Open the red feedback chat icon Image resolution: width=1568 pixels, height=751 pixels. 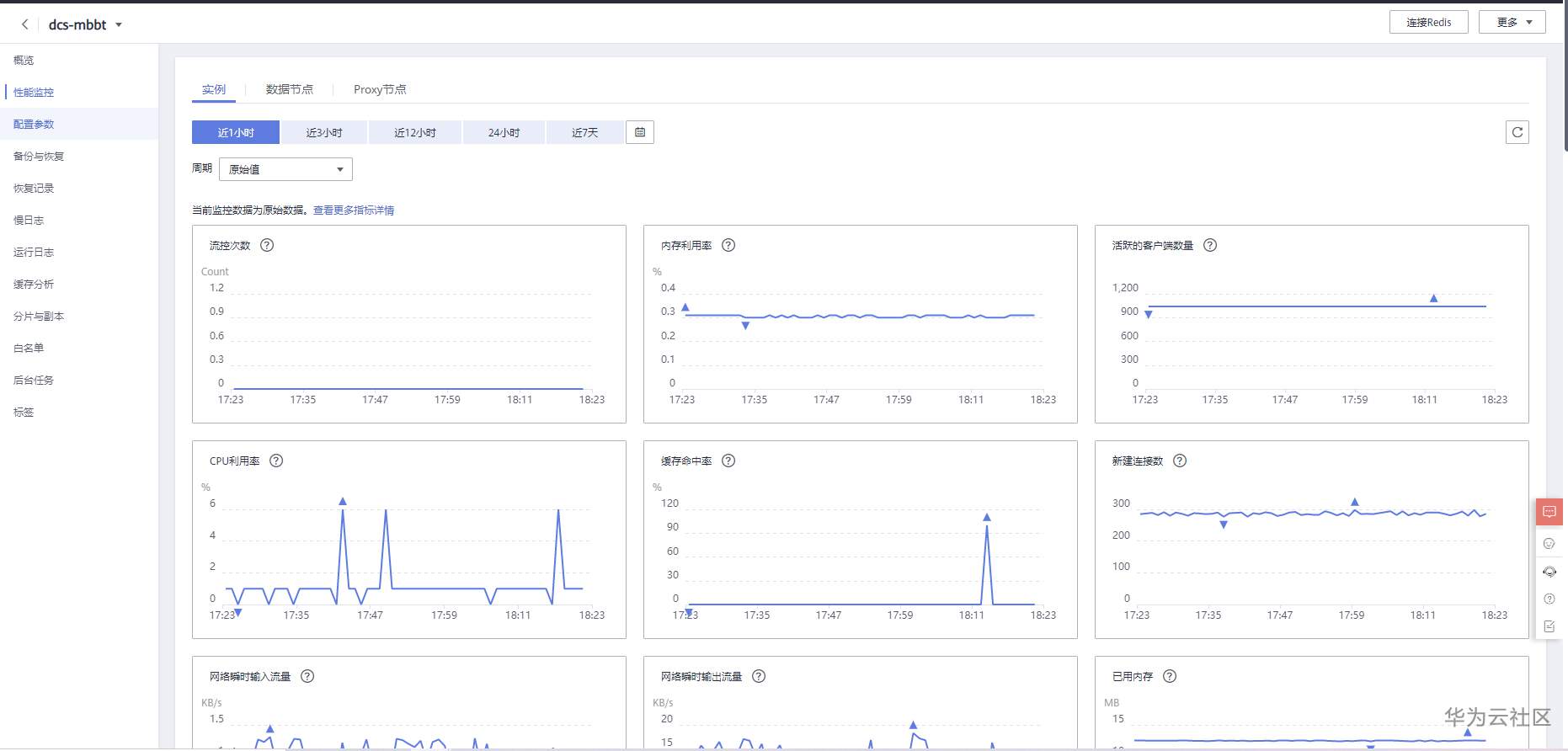click(1549, 512)
